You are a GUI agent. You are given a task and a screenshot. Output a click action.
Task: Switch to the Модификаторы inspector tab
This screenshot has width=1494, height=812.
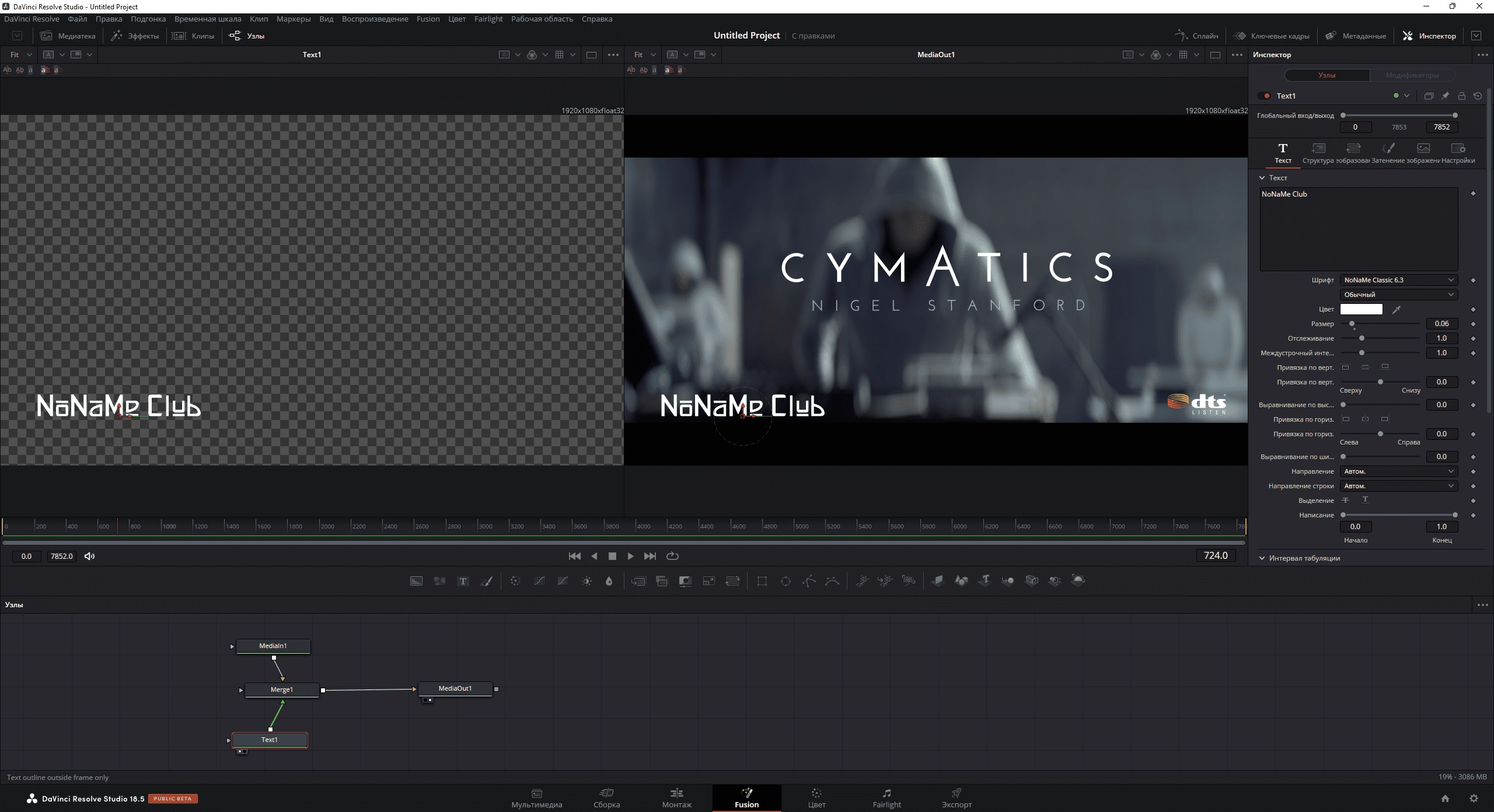click(x=1412, y=75)
